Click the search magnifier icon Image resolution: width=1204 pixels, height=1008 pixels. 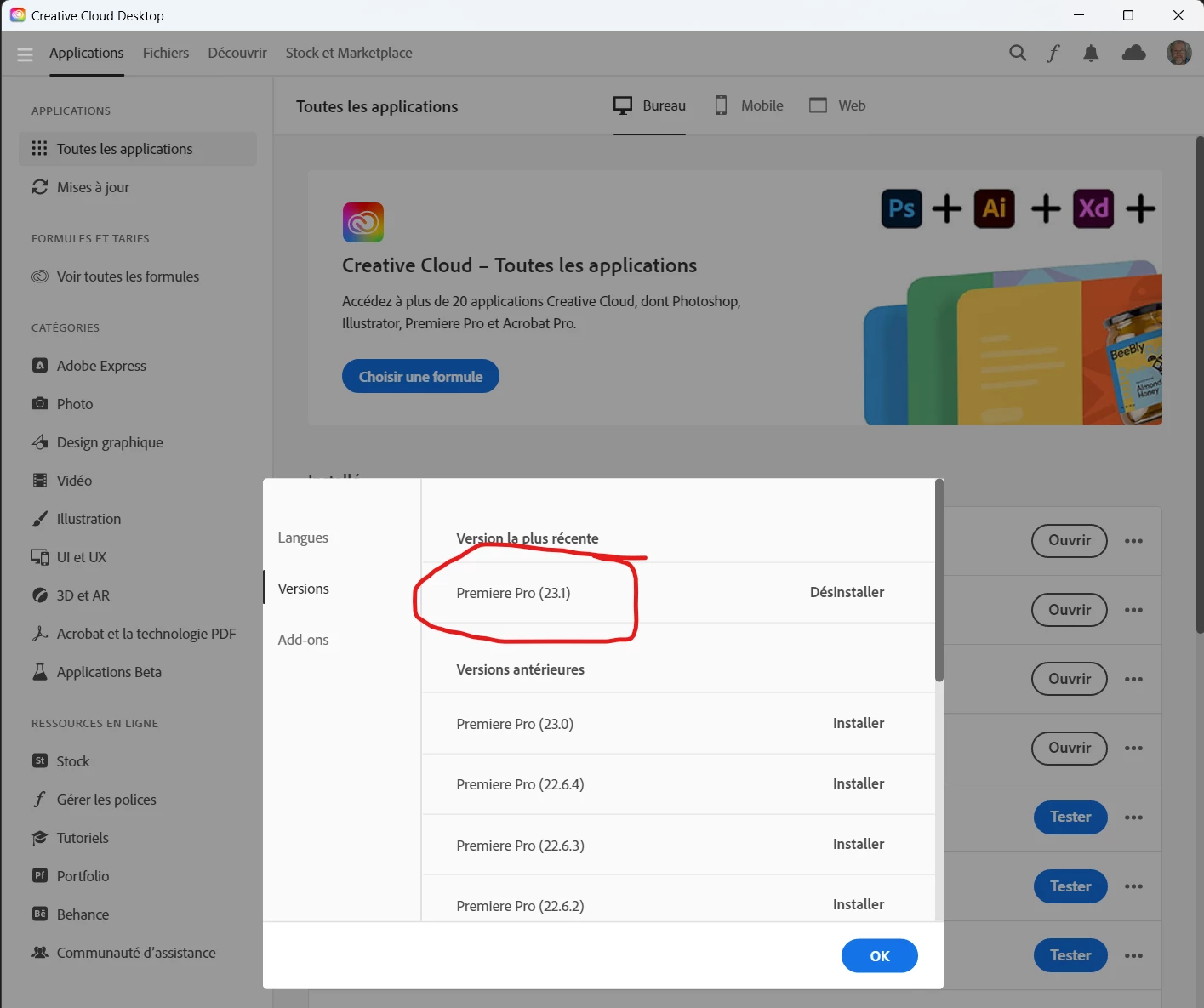(x=1018, y=53)
